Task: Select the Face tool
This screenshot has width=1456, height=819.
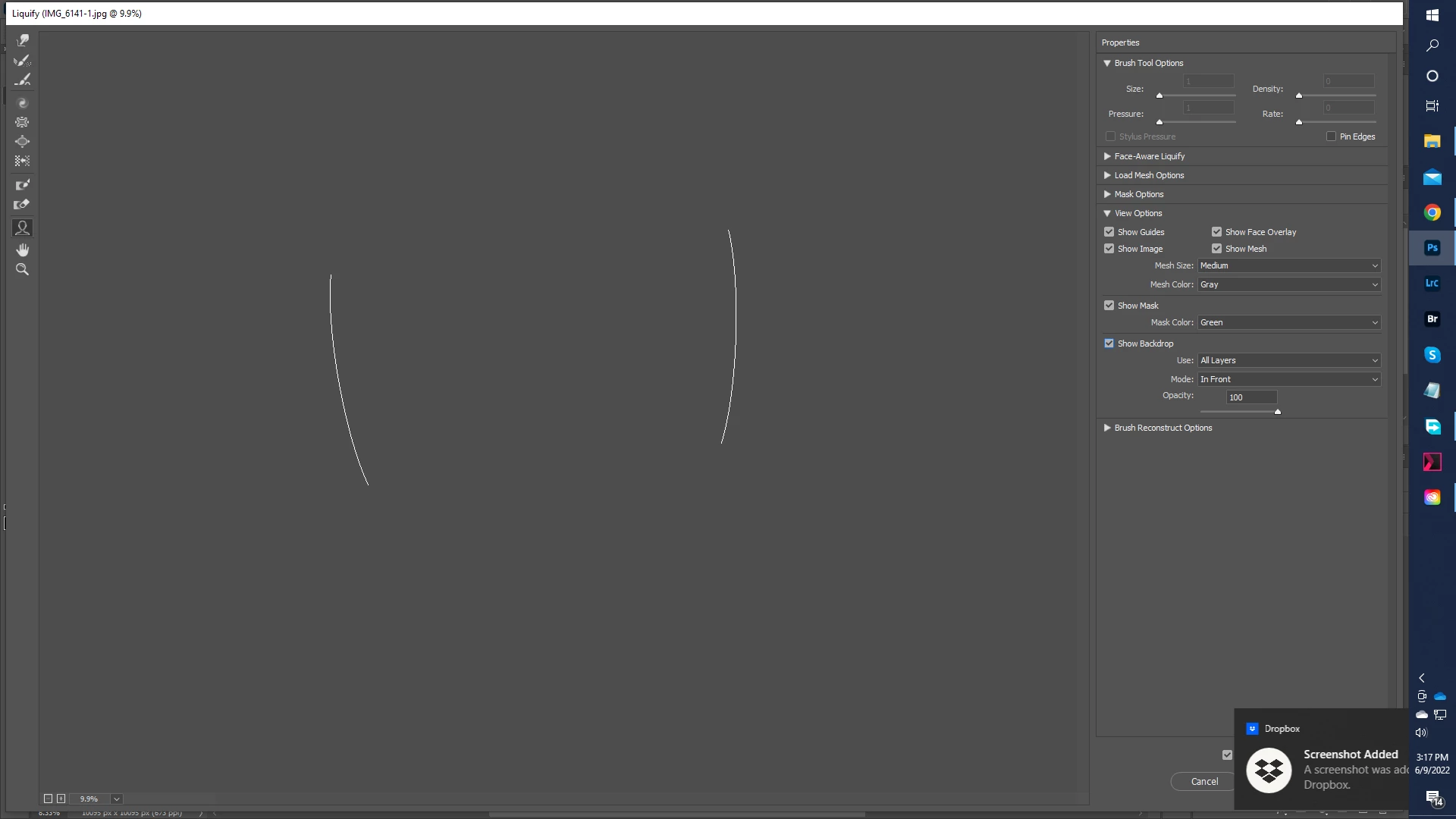Action: click(23, 227)
